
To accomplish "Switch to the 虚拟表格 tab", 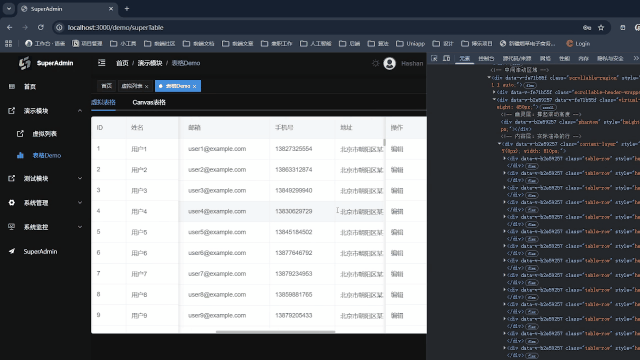I will pos(103,102).
